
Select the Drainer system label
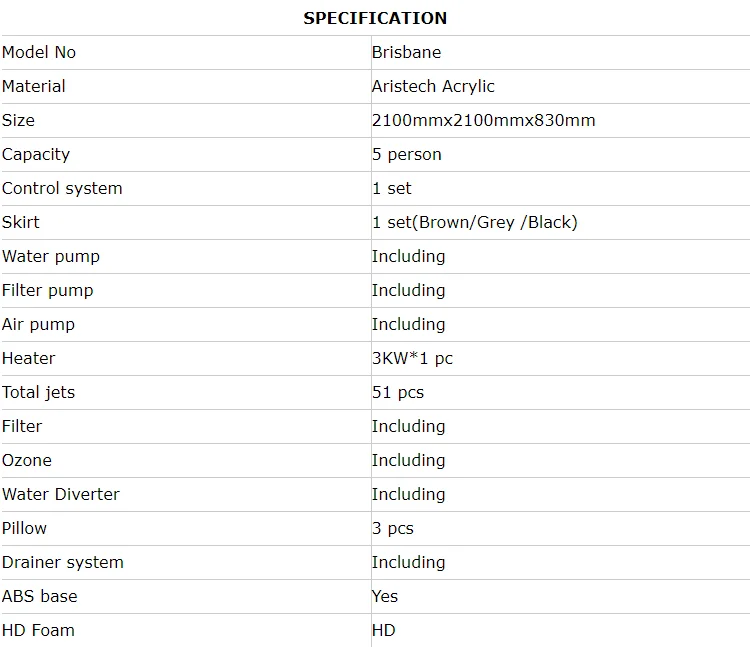(63, 562)
